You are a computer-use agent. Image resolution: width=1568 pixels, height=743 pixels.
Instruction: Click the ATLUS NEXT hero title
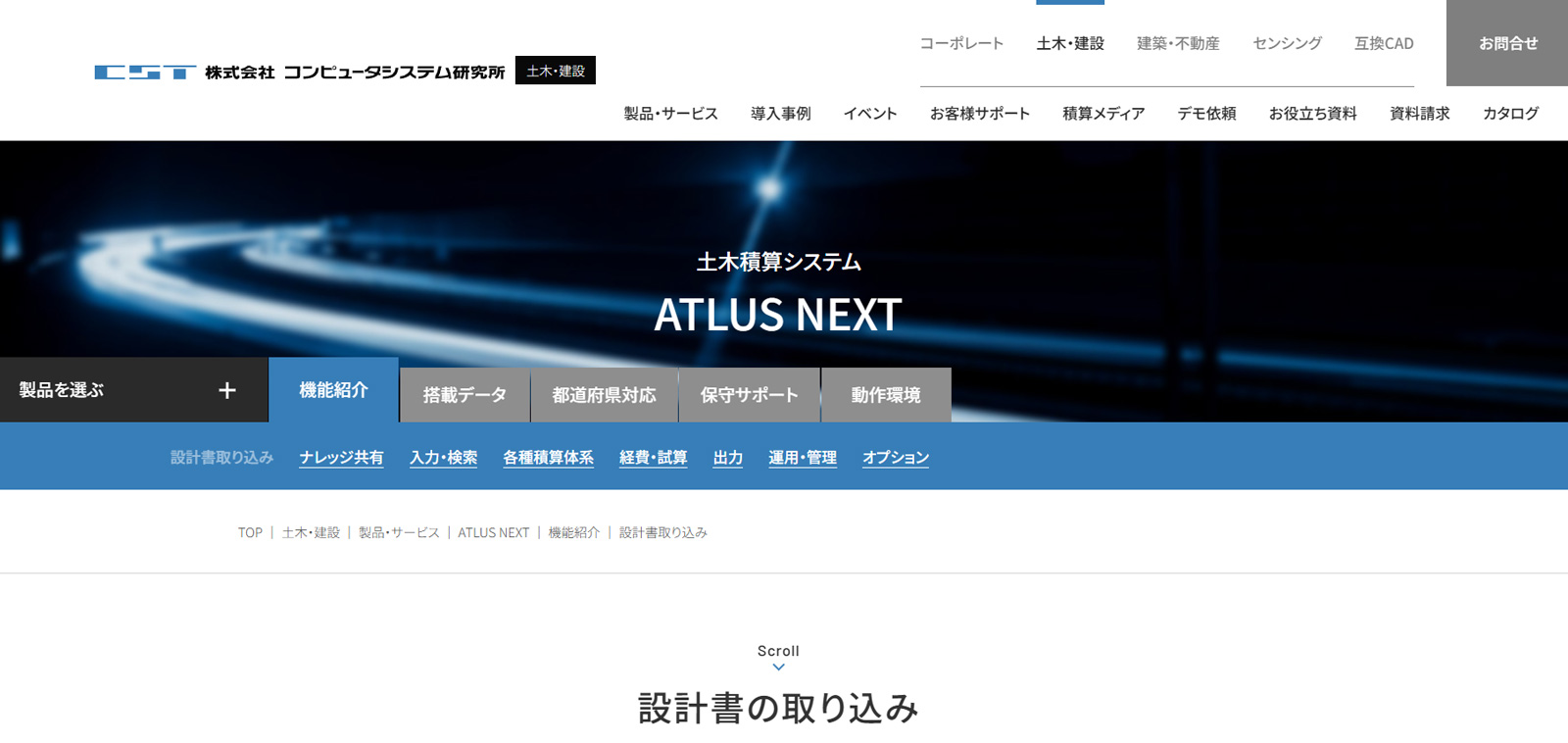pyautogui.click(x=778, y=315)
